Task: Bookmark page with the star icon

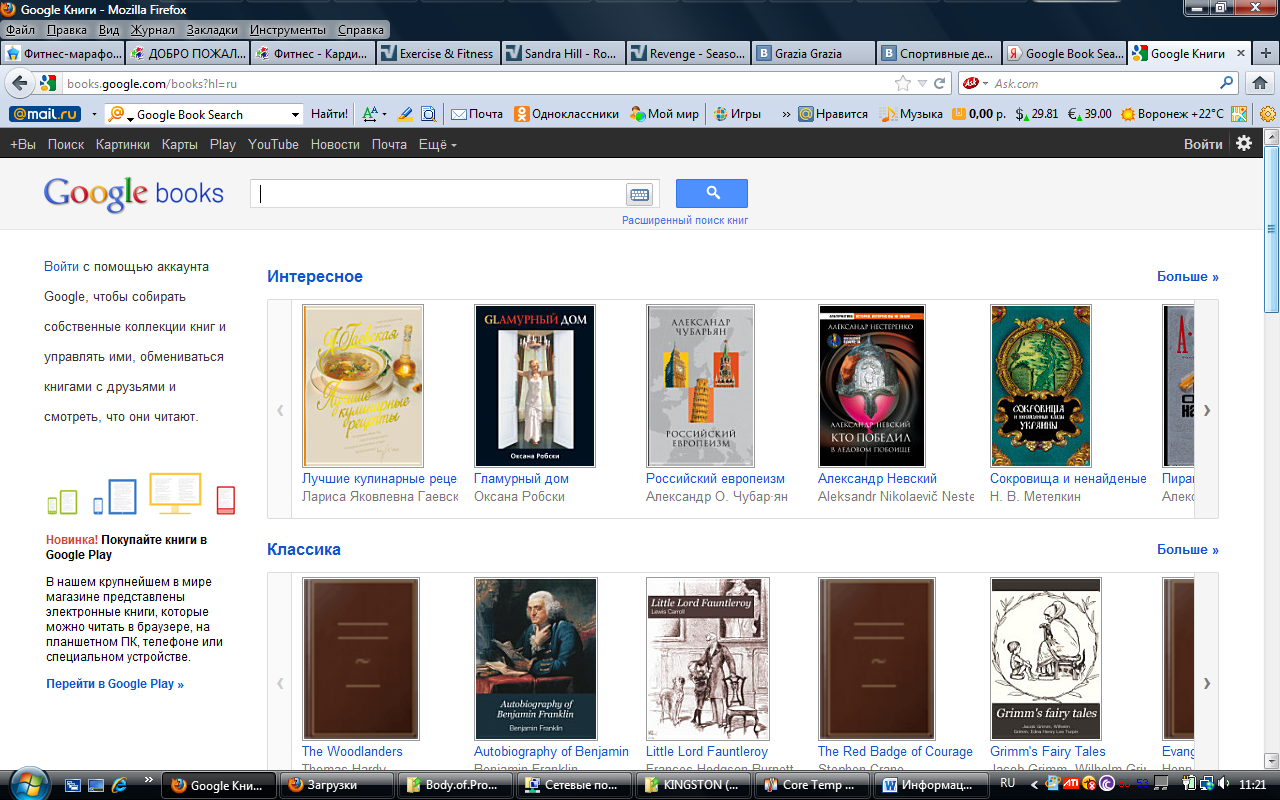Action: (x=903, y=83)
